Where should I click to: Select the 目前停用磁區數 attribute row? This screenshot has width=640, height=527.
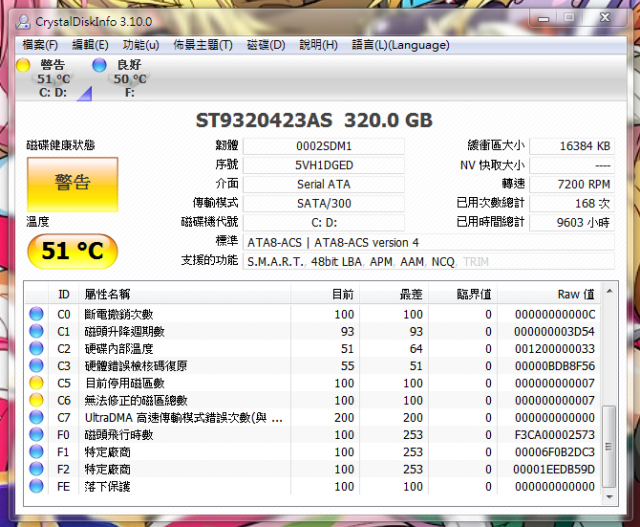(x=312, y=383)
